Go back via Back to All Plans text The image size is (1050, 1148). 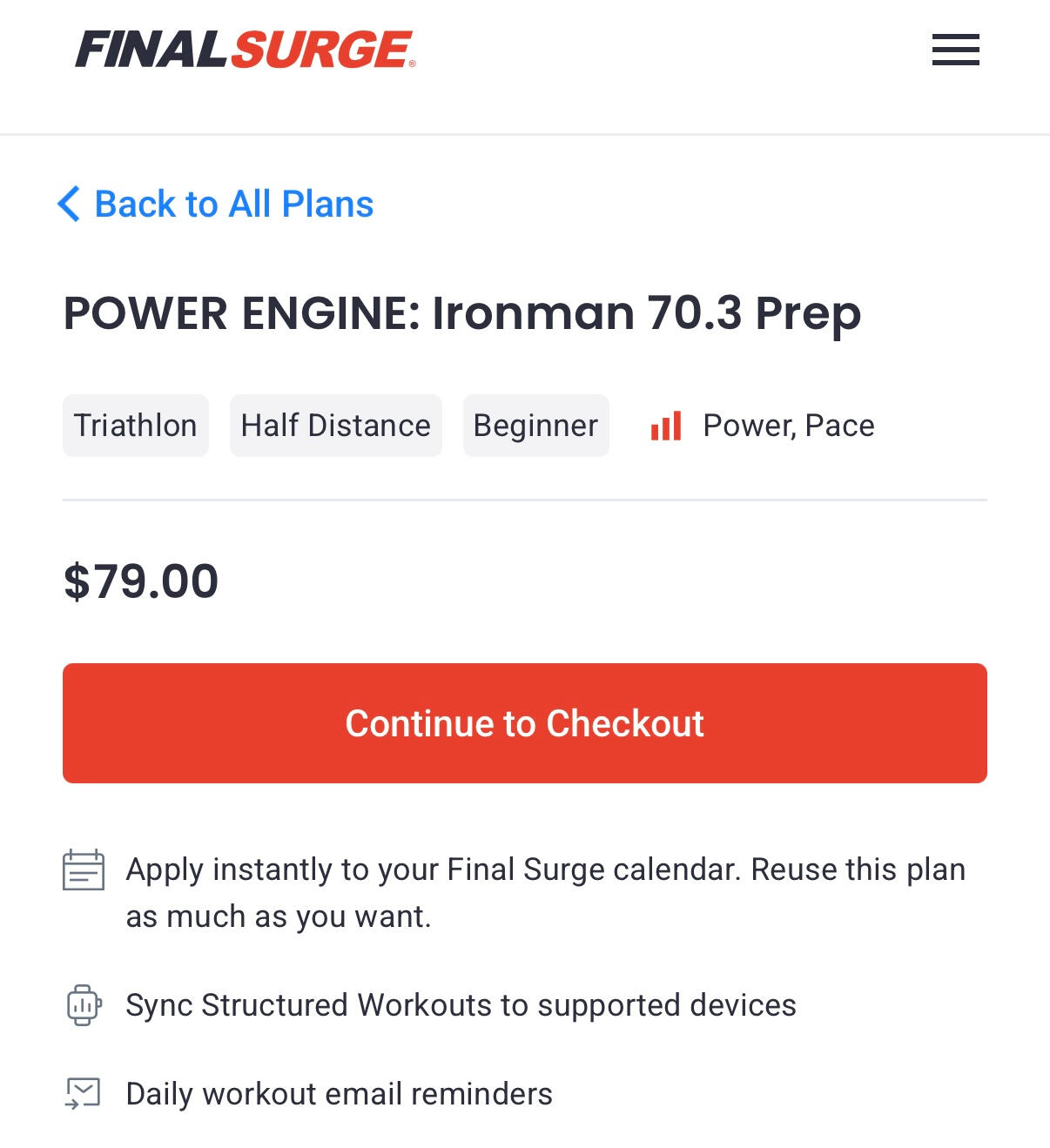tap(233, 205)
